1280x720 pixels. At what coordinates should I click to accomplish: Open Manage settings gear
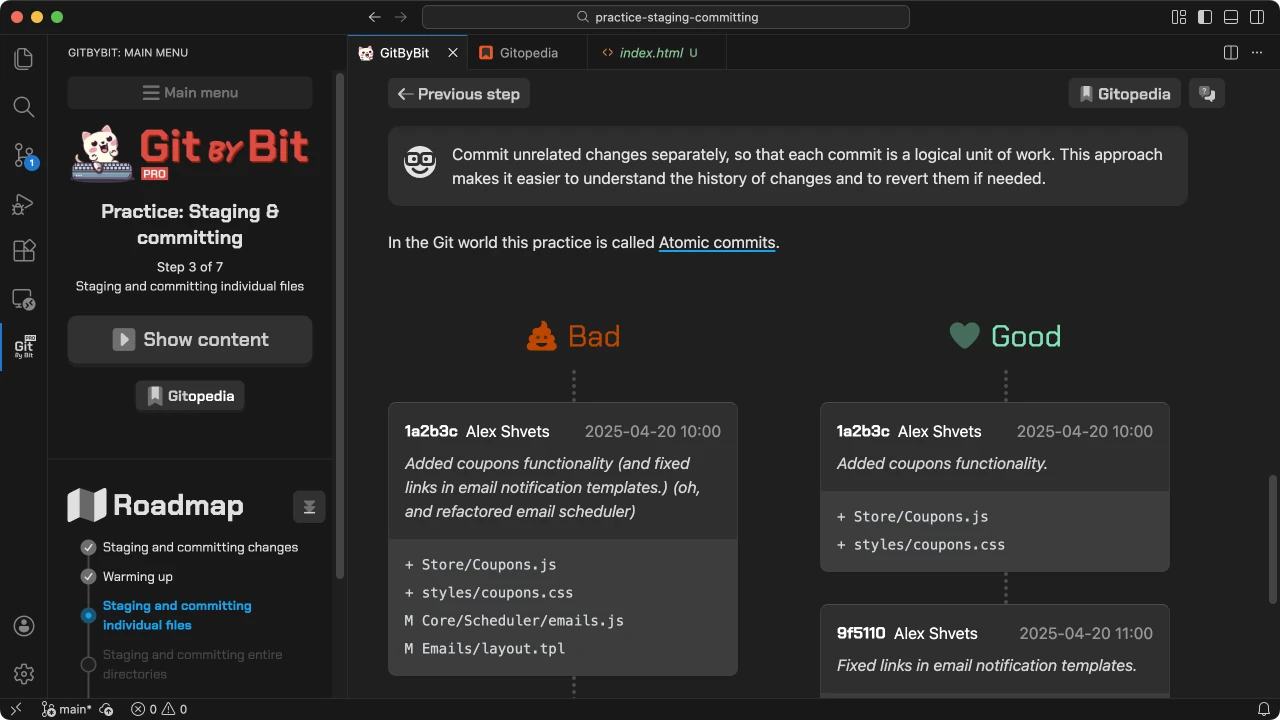click(x=24, y=674)
